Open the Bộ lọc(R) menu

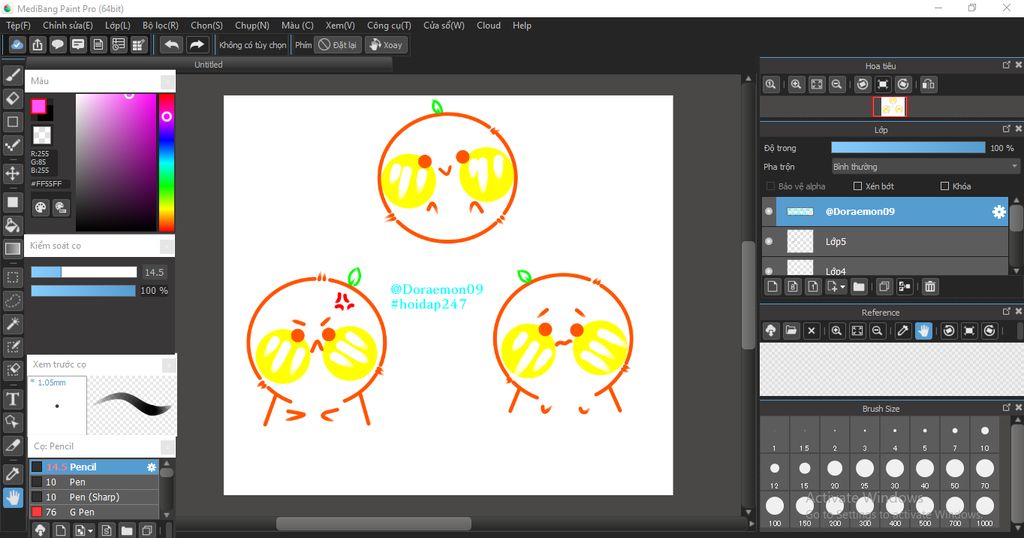pos(161,25)
